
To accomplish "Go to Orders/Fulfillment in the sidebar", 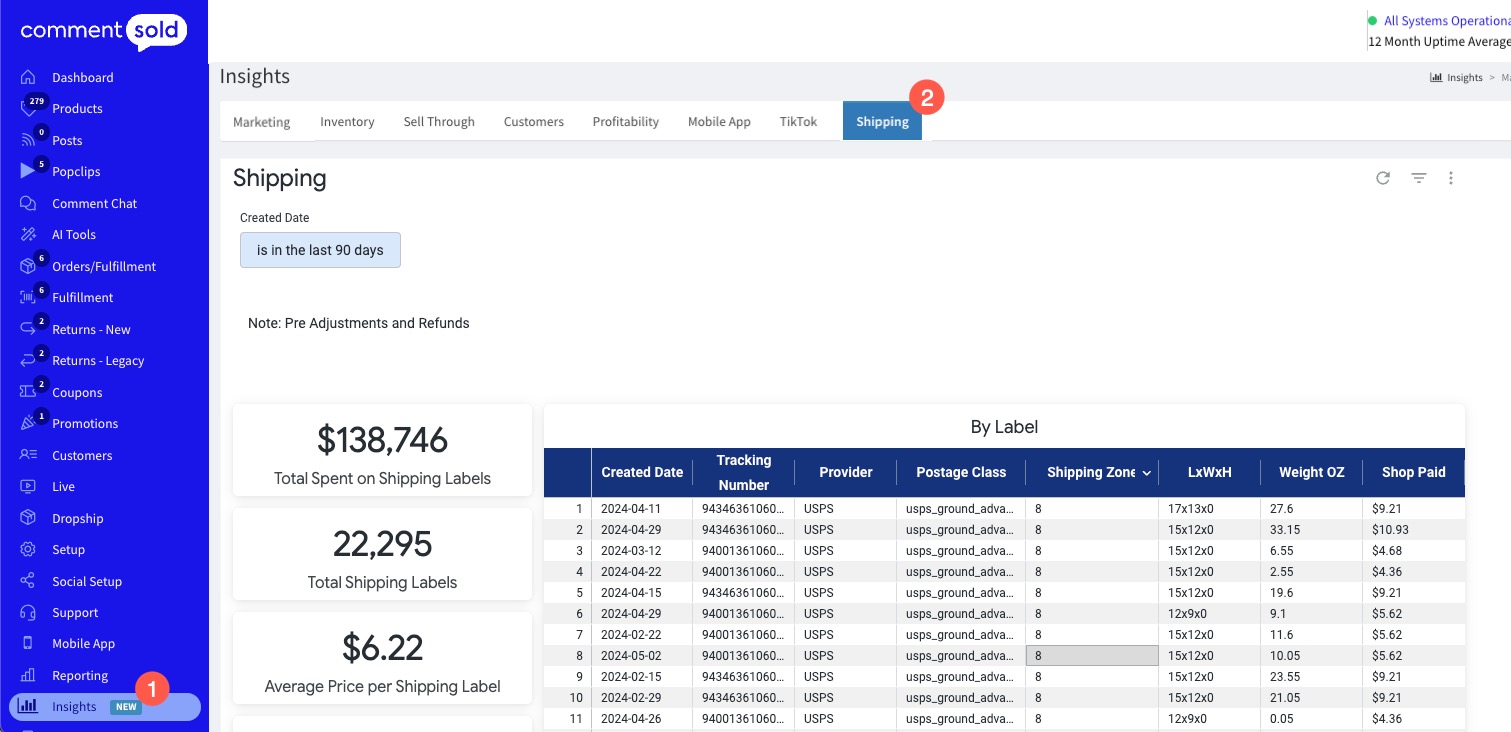I will 104,266.
